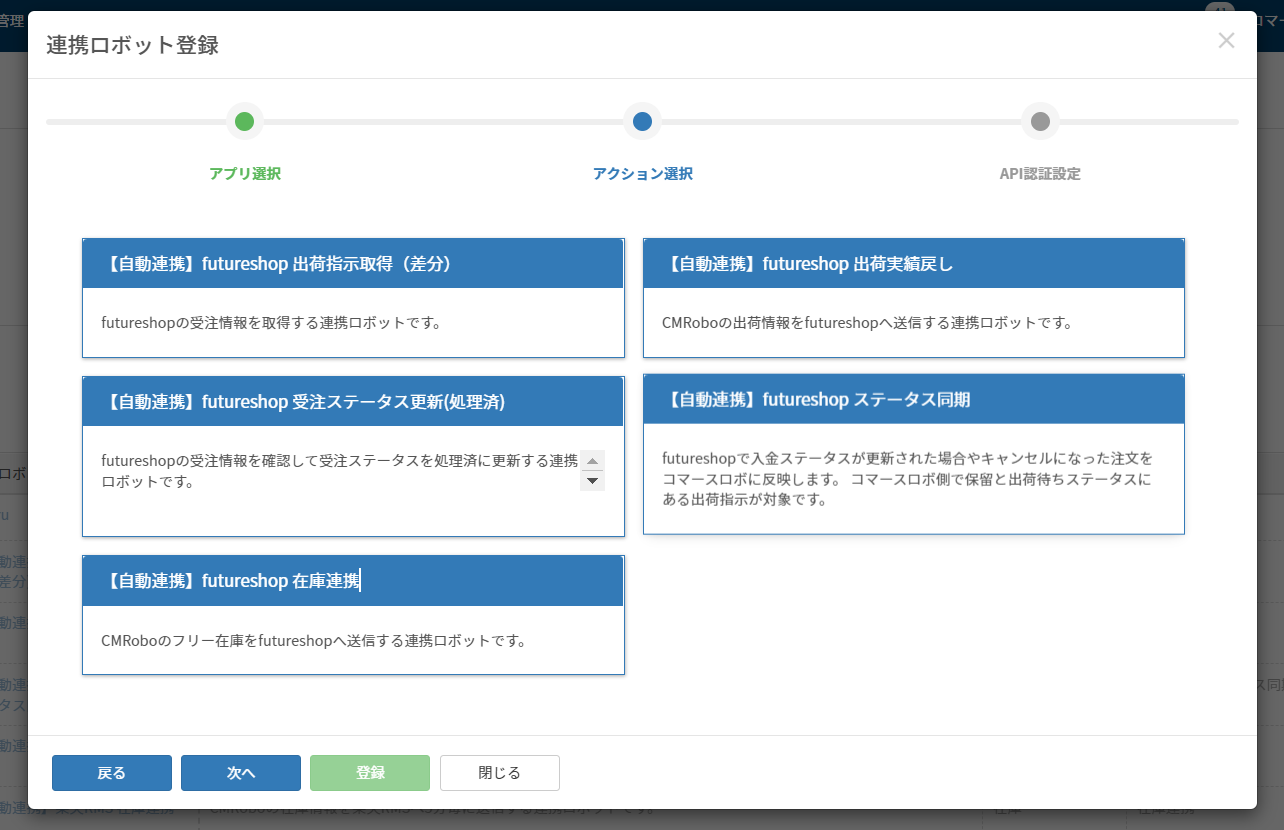Image resolution: width=1284 pixels, height=830 pixels.
Task: Close the 連携ロボット登録 dialog with X
Action: pyautogui.click(x=1226, y=40)
